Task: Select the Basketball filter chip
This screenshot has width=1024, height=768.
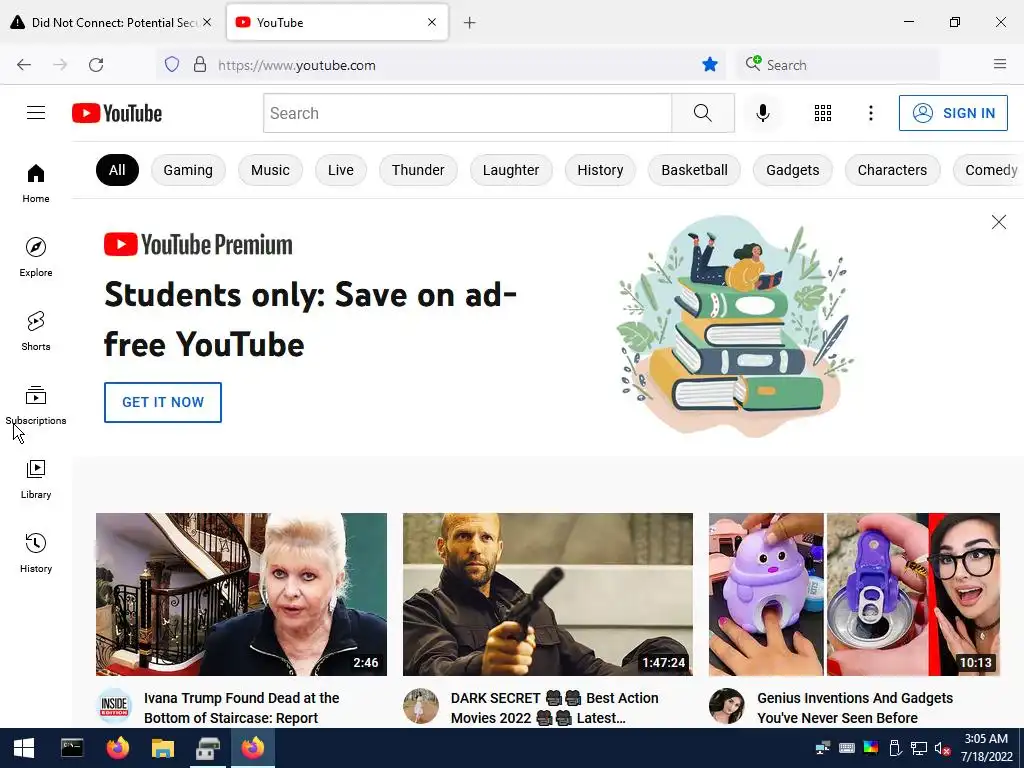Action: point(694,170)
